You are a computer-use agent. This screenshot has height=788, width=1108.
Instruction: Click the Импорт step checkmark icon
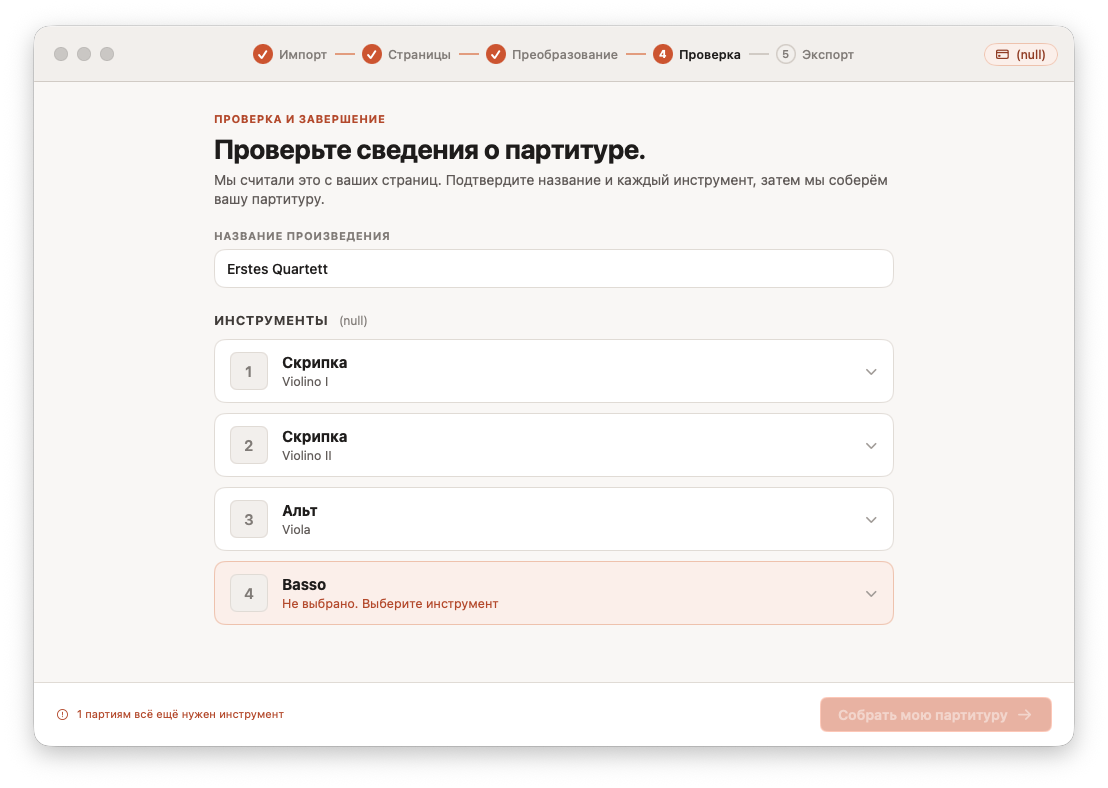pos(263,54)
